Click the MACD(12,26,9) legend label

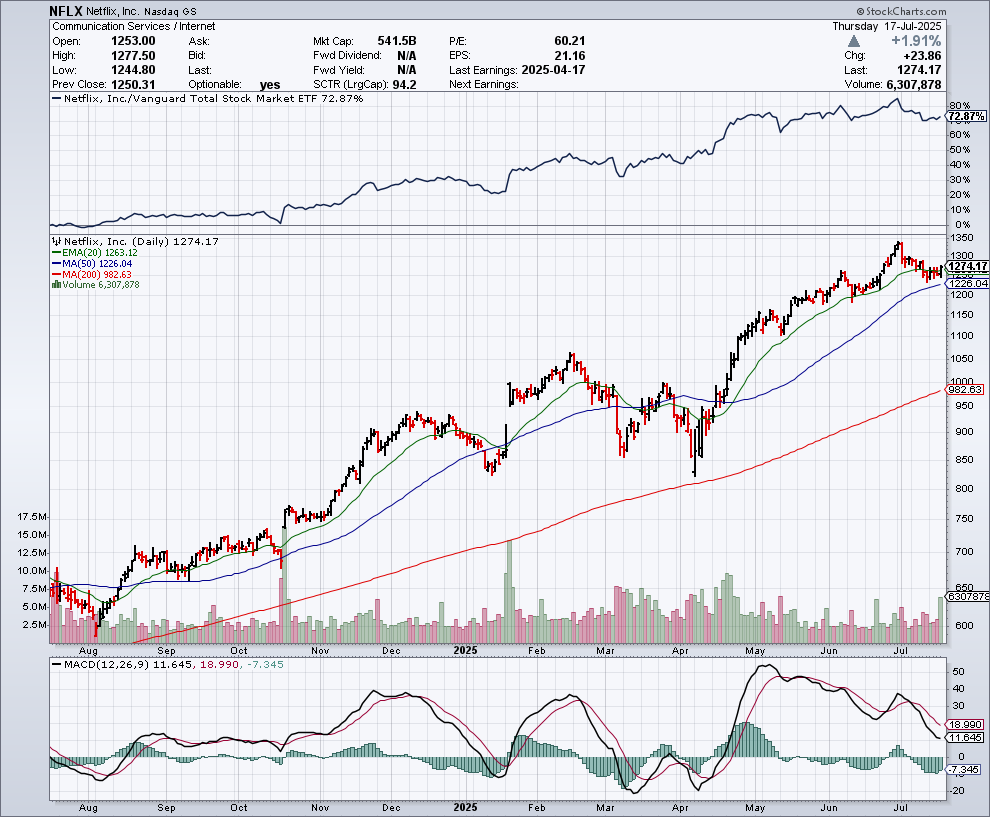pyautogui.click(x=107, y=664)
